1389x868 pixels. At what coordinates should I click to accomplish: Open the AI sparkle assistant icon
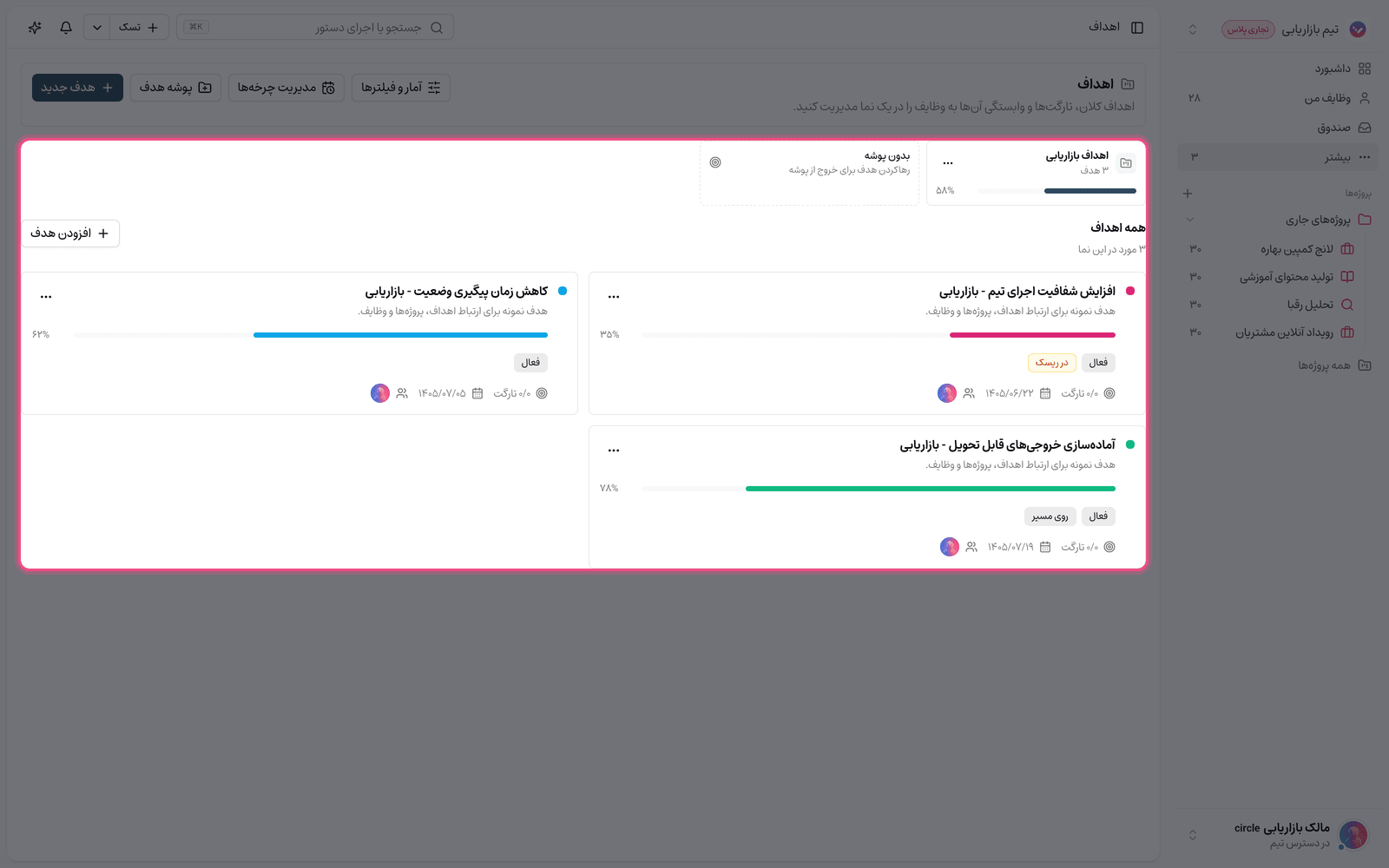35,28
